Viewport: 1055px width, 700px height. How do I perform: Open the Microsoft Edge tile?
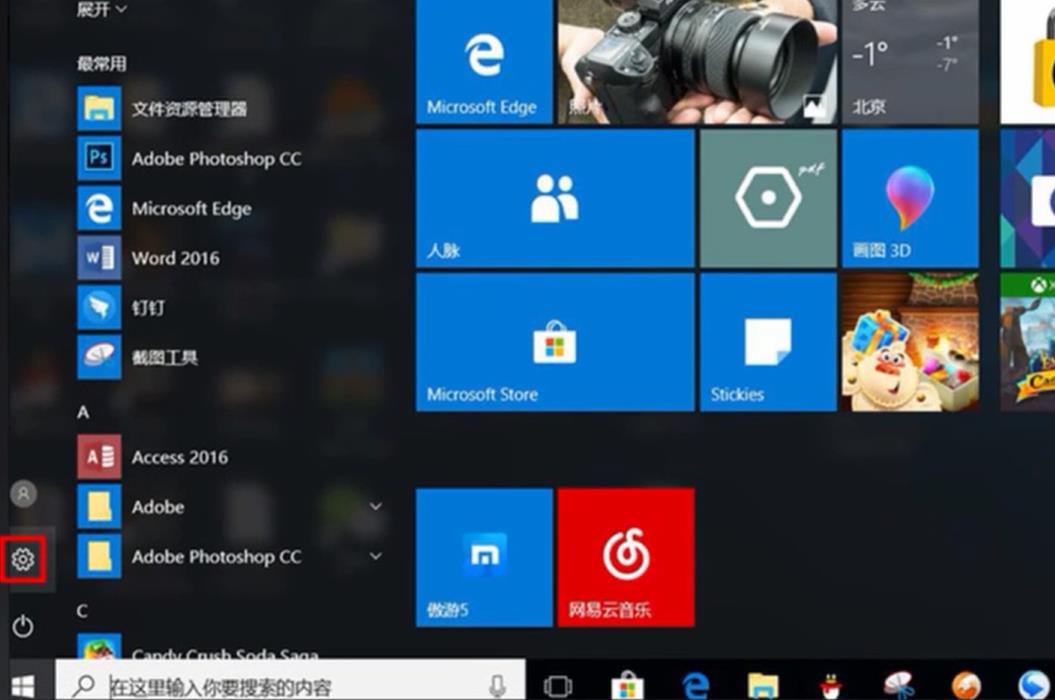[484, 62]
